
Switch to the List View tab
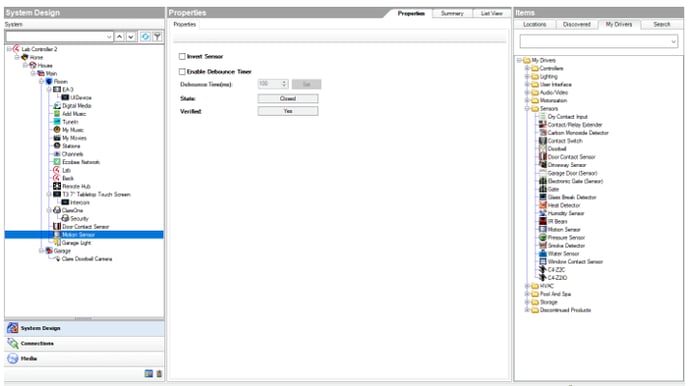pyautogui.click(x=491, y=14)
